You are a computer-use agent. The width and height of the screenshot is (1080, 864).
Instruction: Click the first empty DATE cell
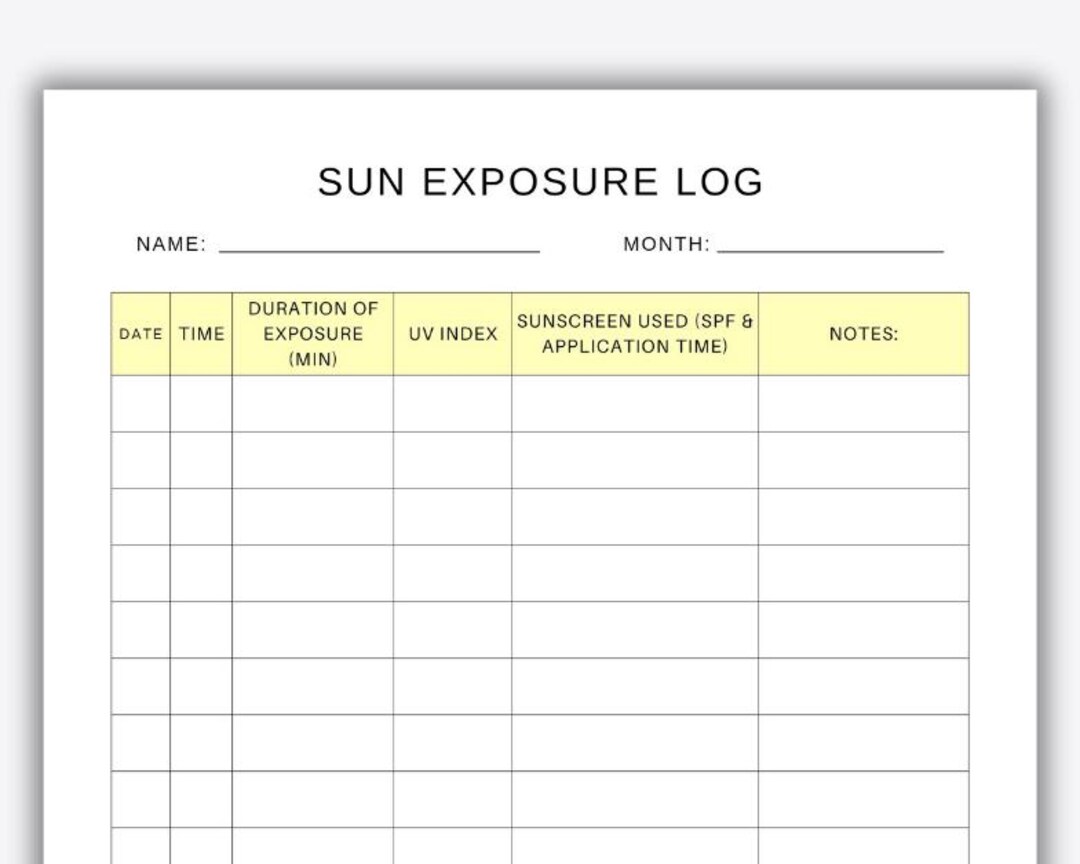point(139,405)
